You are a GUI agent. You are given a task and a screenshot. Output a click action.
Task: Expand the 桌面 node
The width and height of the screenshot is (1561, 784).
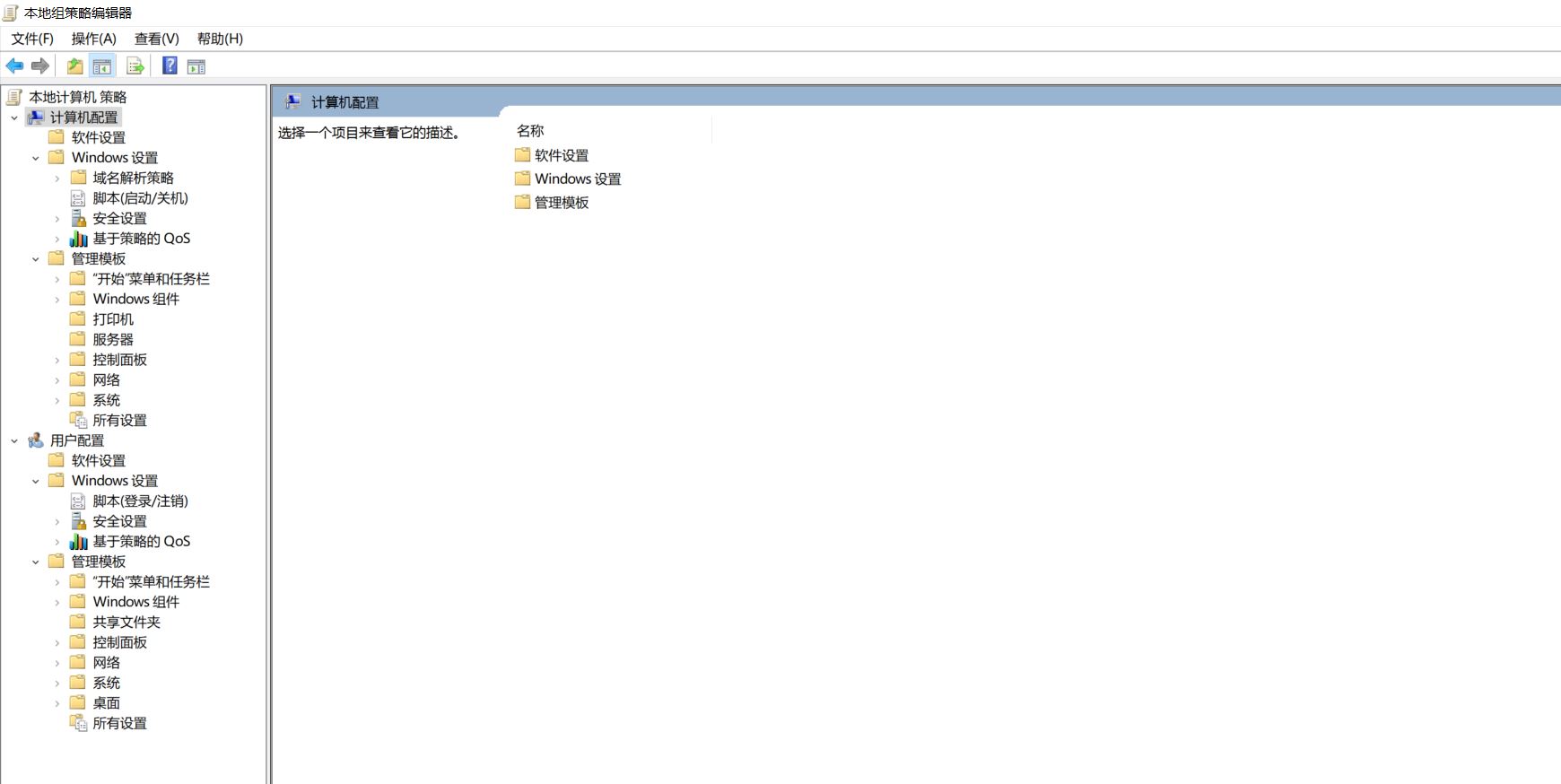click(57, 703)
